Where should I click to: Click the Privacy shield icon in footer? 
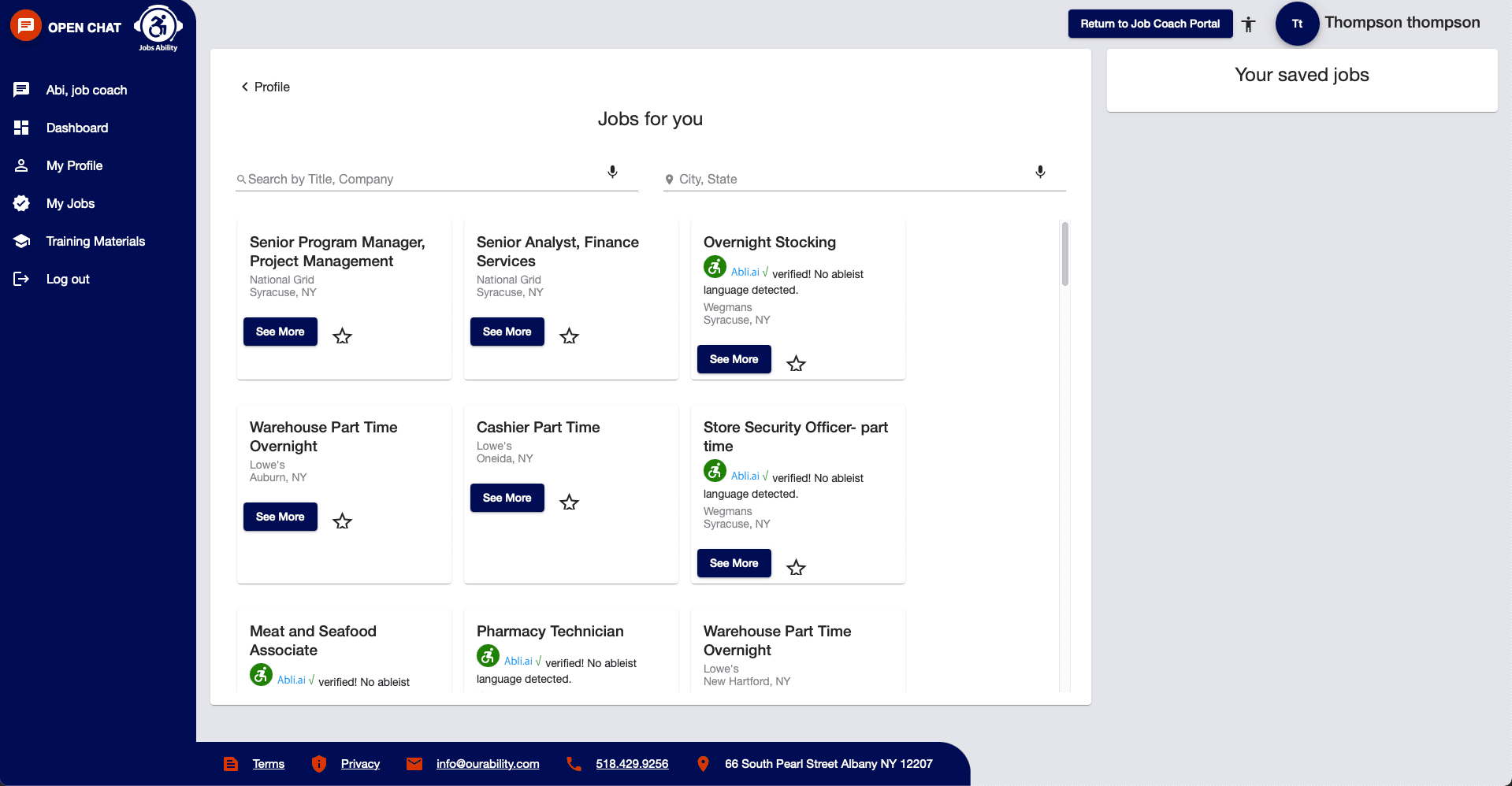tap(319, 764)
